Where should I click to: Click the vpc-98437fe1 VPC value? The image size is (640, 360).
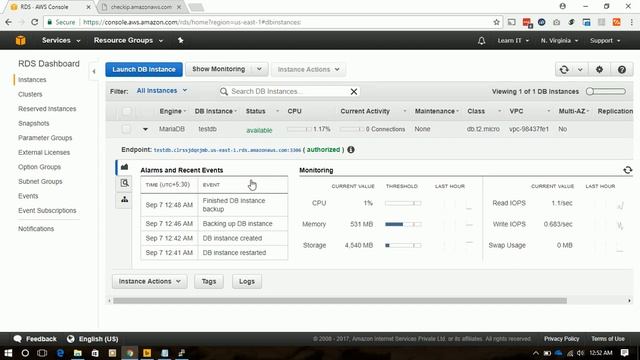point(529,129)
